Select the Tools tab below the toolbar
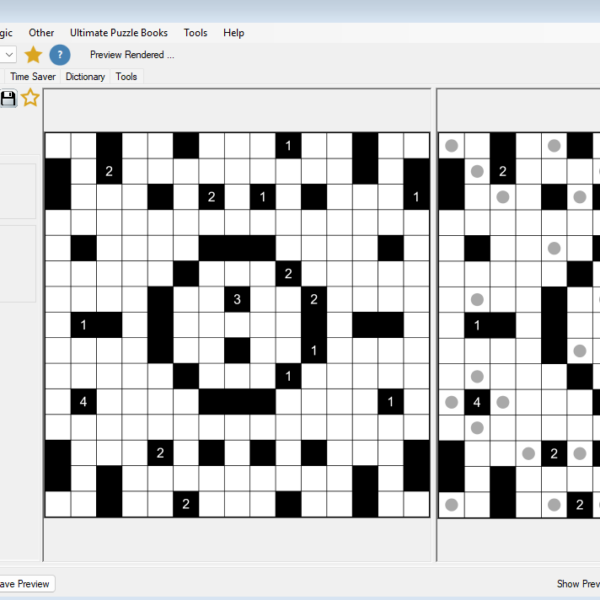Image resolution: width=600 pixels, height=600 pixels. point(126,76)
